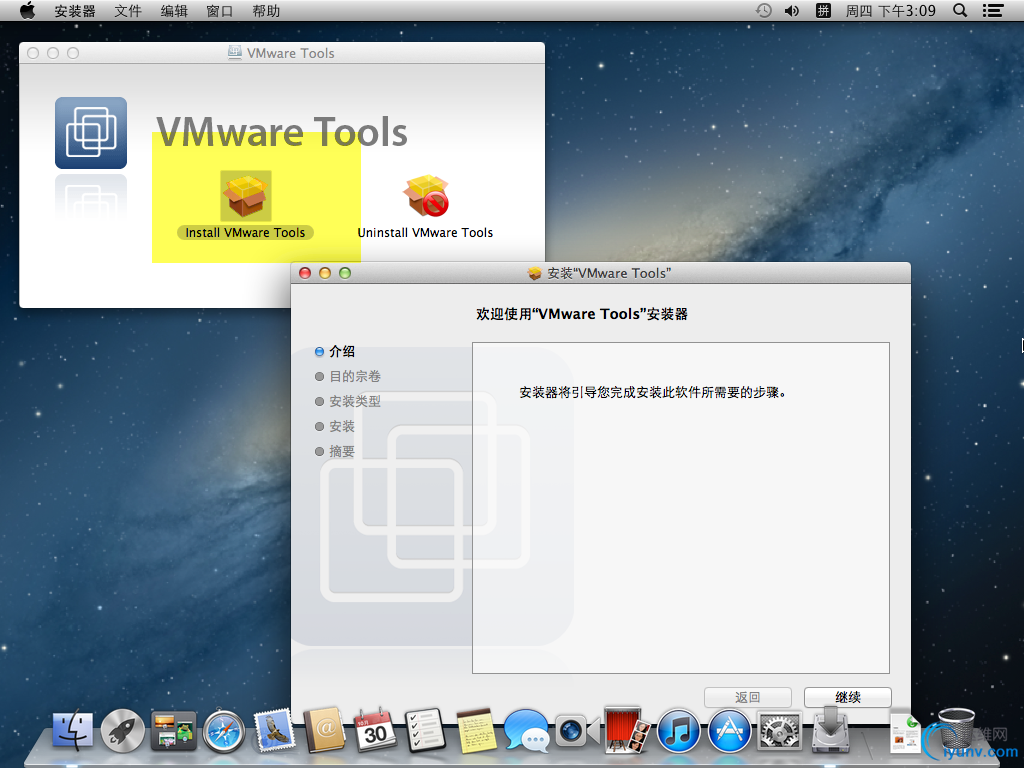Open the 编辑 menu

pyautogui.click(x=174, y=11)
